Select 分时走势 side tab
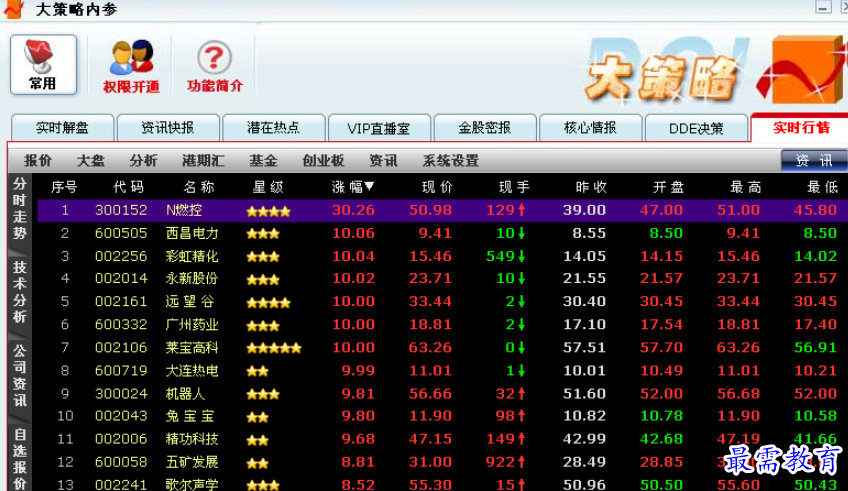 19,209
